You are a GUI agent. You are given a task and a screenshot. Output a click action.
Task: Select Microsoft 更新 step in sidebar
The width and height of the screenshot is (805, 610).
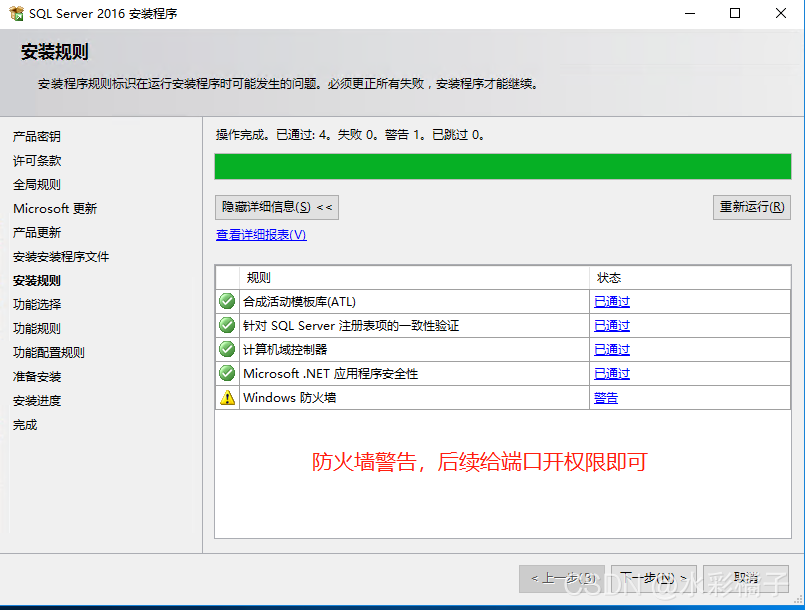tap(55, 208)
